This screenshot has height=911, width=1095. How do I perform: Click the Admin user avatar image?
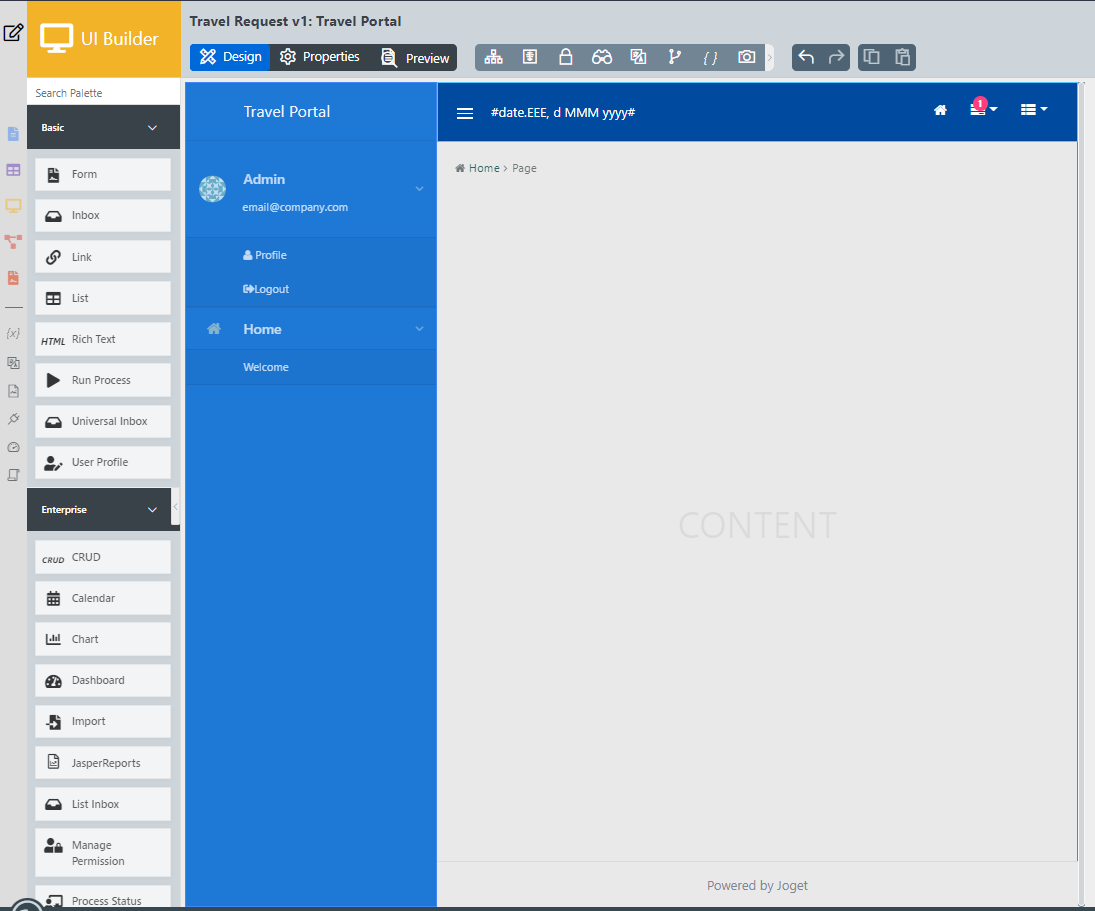[x=212, y=189]
